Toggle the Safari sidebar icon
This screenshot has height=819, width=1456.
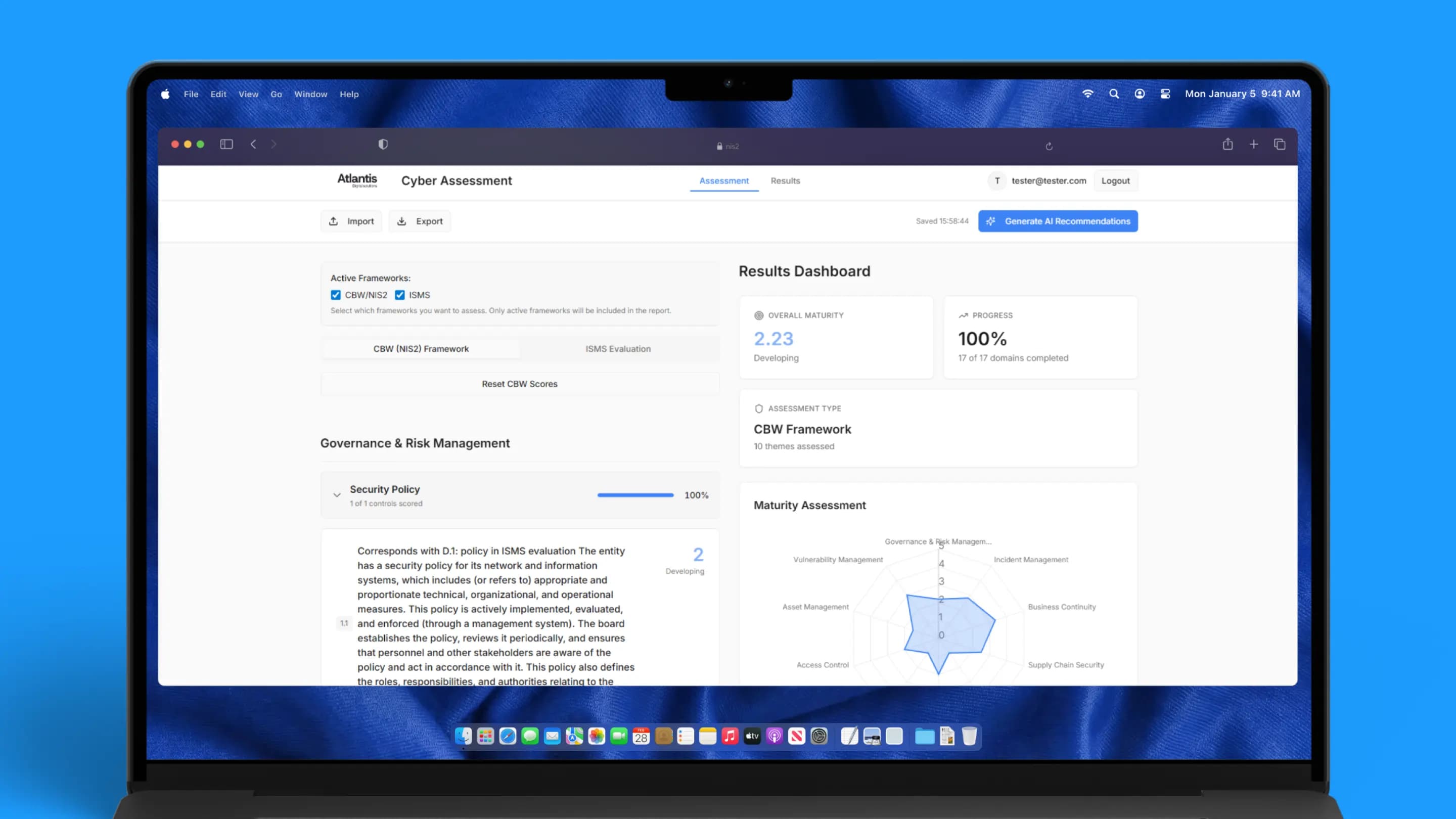[x=226, y=144]
